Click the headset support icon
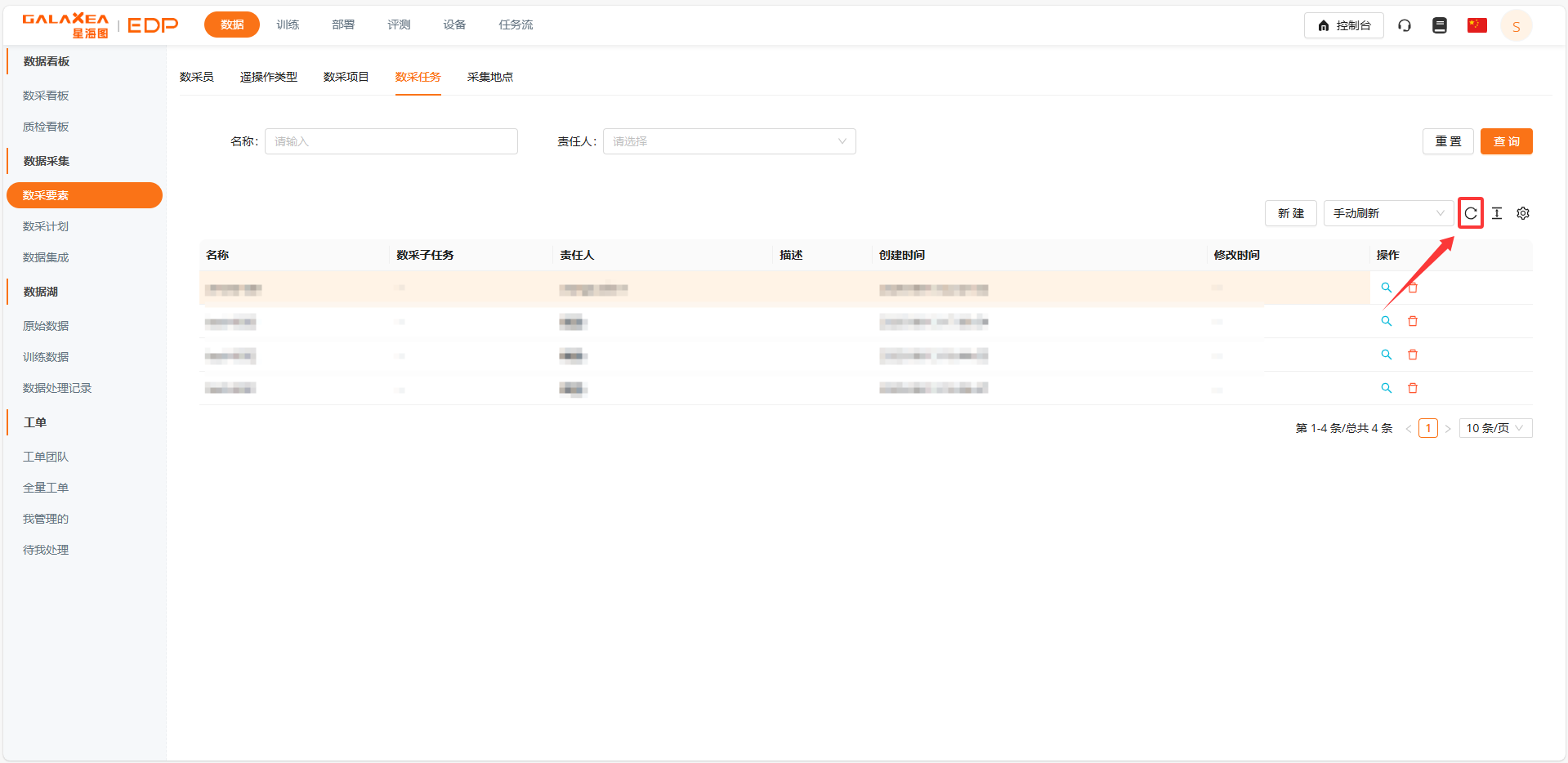Image resolution: width=1568 pixels, height=763 pixels. [x=1404, y=25]
